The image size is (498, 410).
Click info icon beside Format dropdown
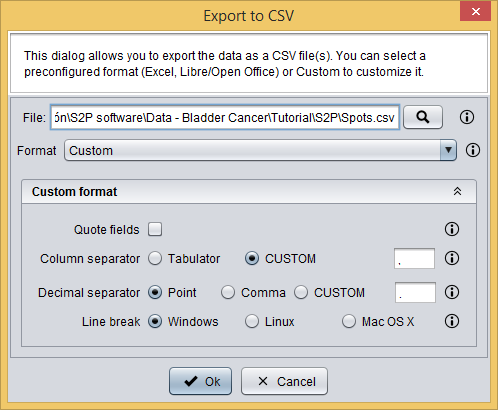coord(473,150)
